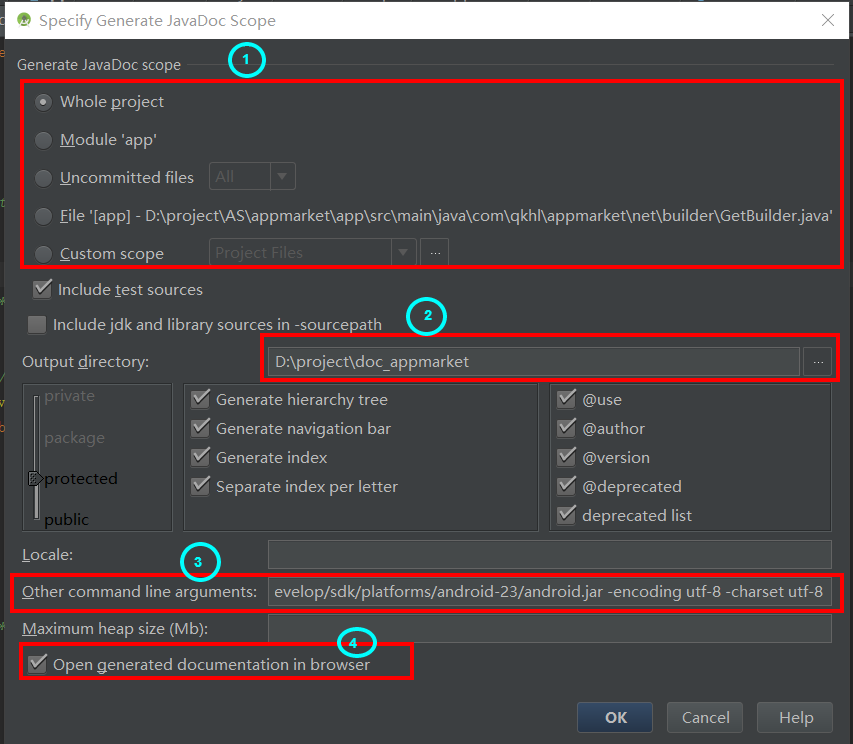Toggle Generate navigation bar checkbox
This screenshot has width=853, height=744.
click(201, 428)
